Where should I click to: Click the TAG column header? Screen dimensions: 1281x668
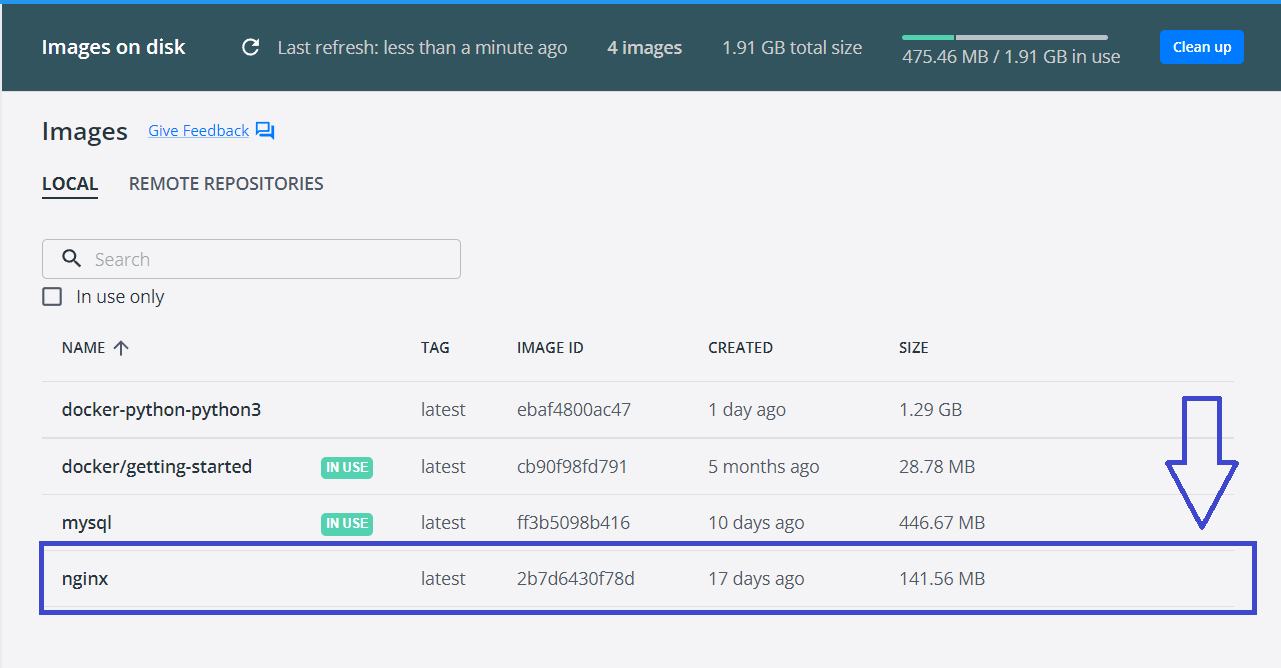coord(435,348)
